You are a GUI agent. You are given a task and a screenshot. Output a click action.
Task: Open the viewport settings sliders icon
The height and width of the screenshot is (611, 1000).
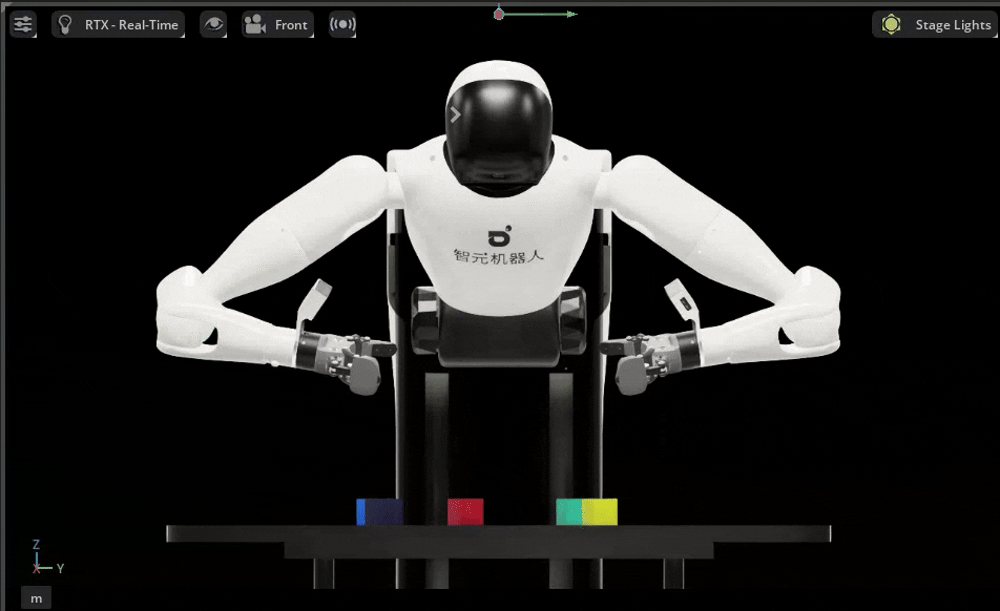[x=23, y=25]
